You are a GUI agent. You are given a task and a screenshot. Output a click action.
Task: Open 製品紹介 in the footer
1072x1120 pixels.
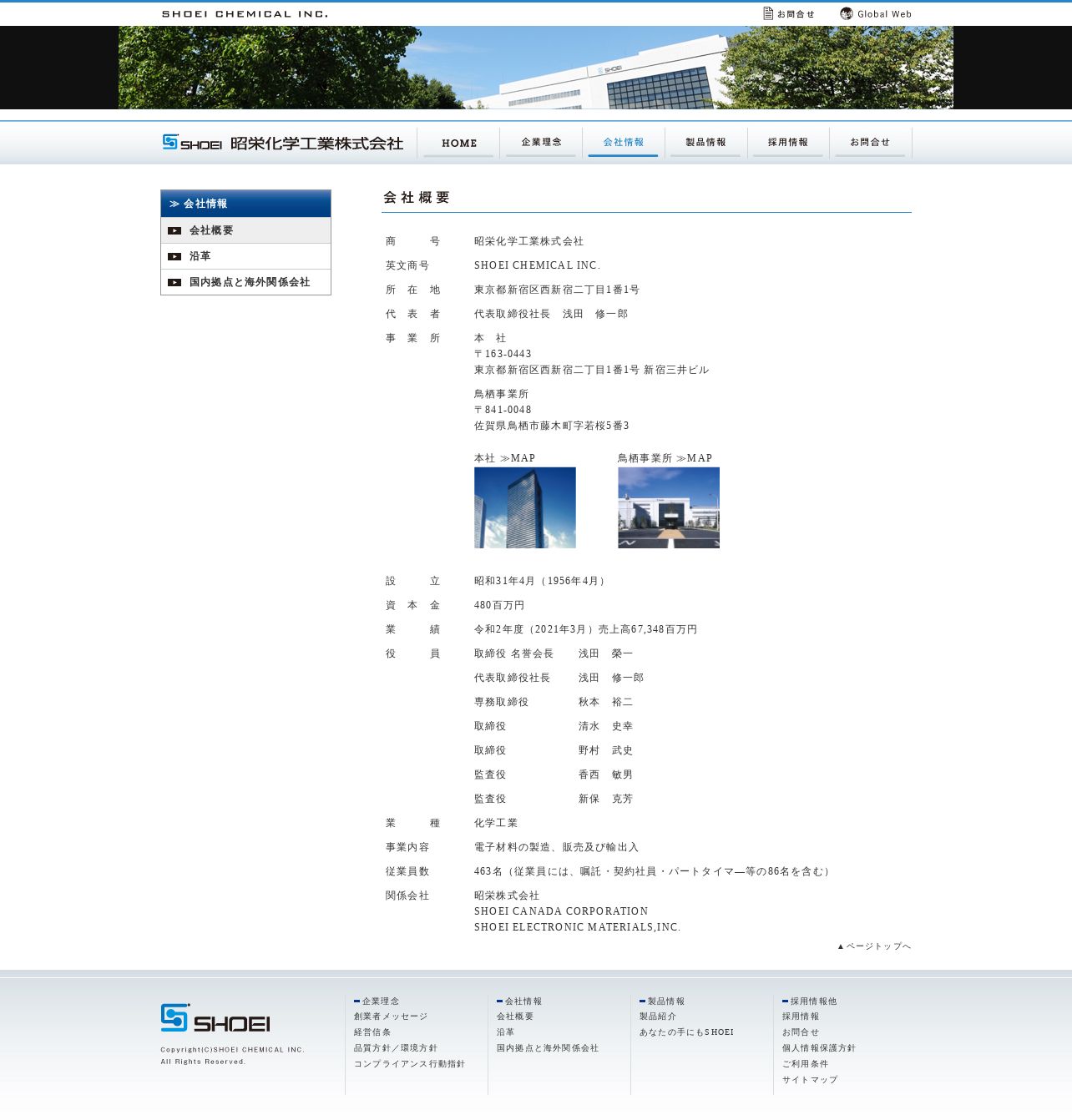tap(658, 1017)
